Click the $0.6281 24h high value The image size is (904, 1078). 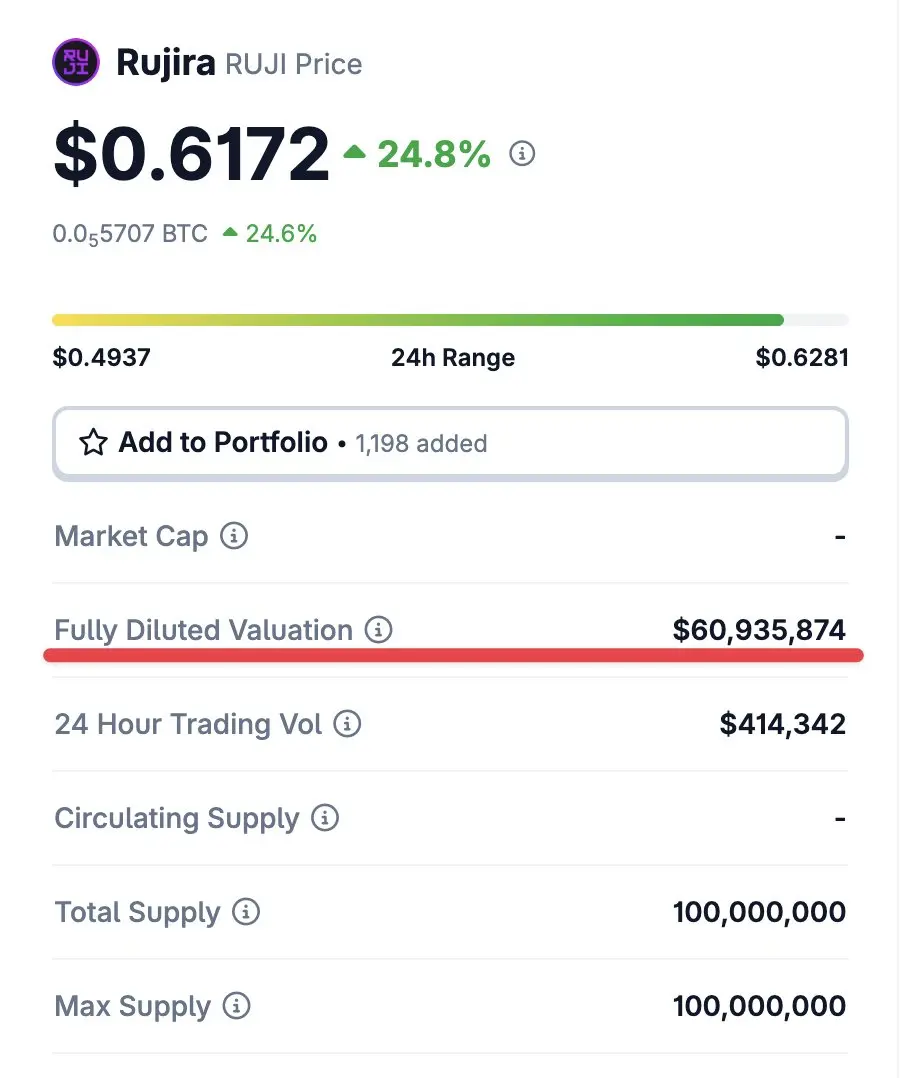click(x=802, y=358)
